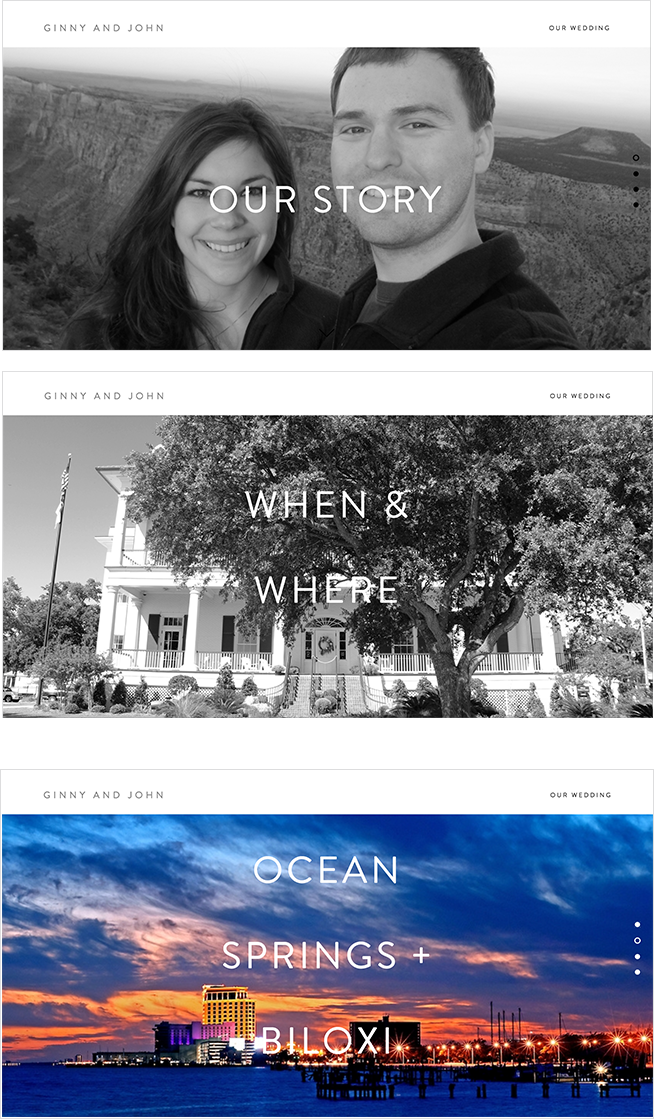This screenshot has width=654, height=1119.
Task: Click the hollow active dot on Ocean Springs page
Action: (637, 941)
